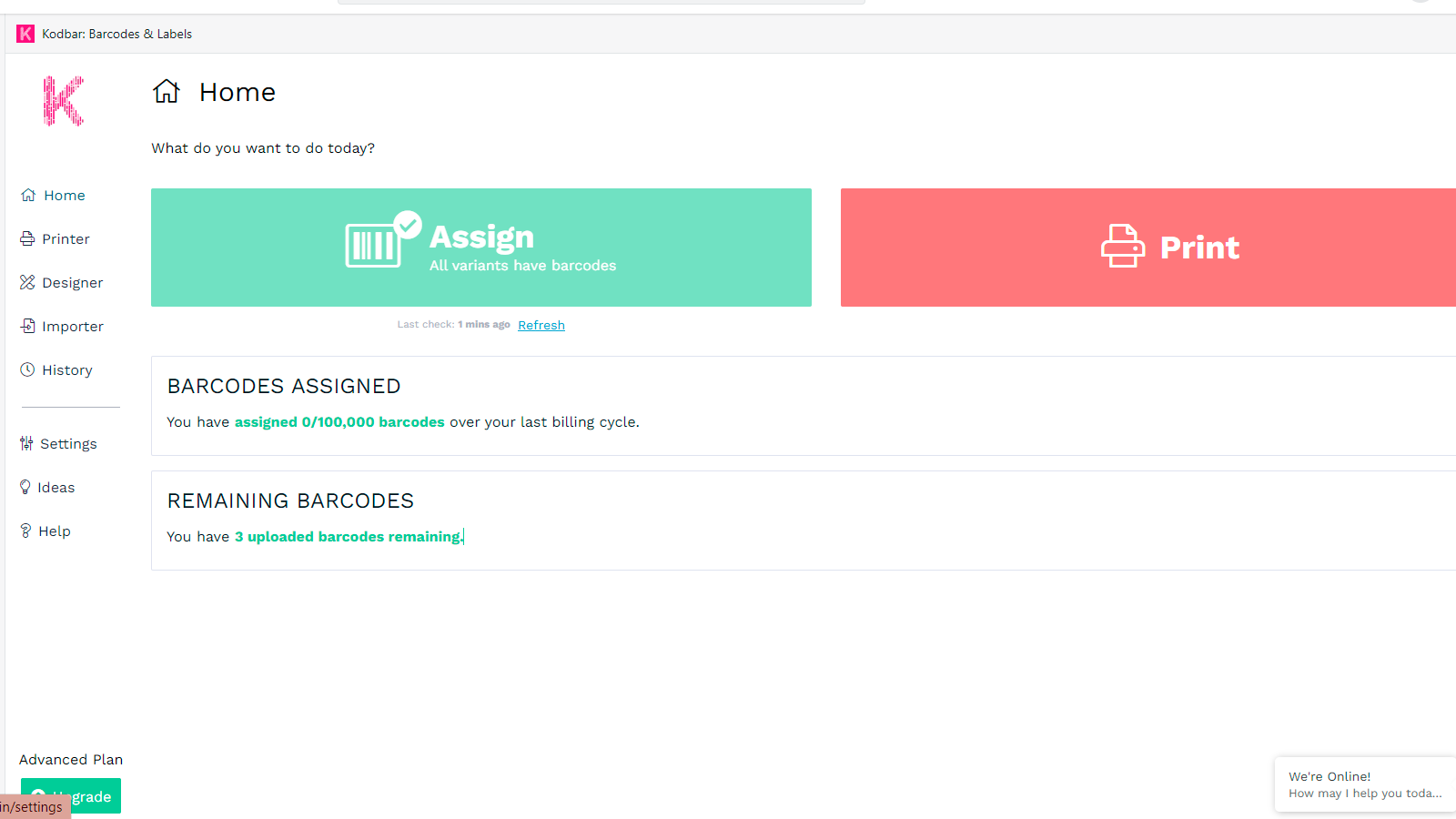The width and height of the screenshot is (1456, 819).
Task: Click the green Assign panel
Action: tap(480, 247)
